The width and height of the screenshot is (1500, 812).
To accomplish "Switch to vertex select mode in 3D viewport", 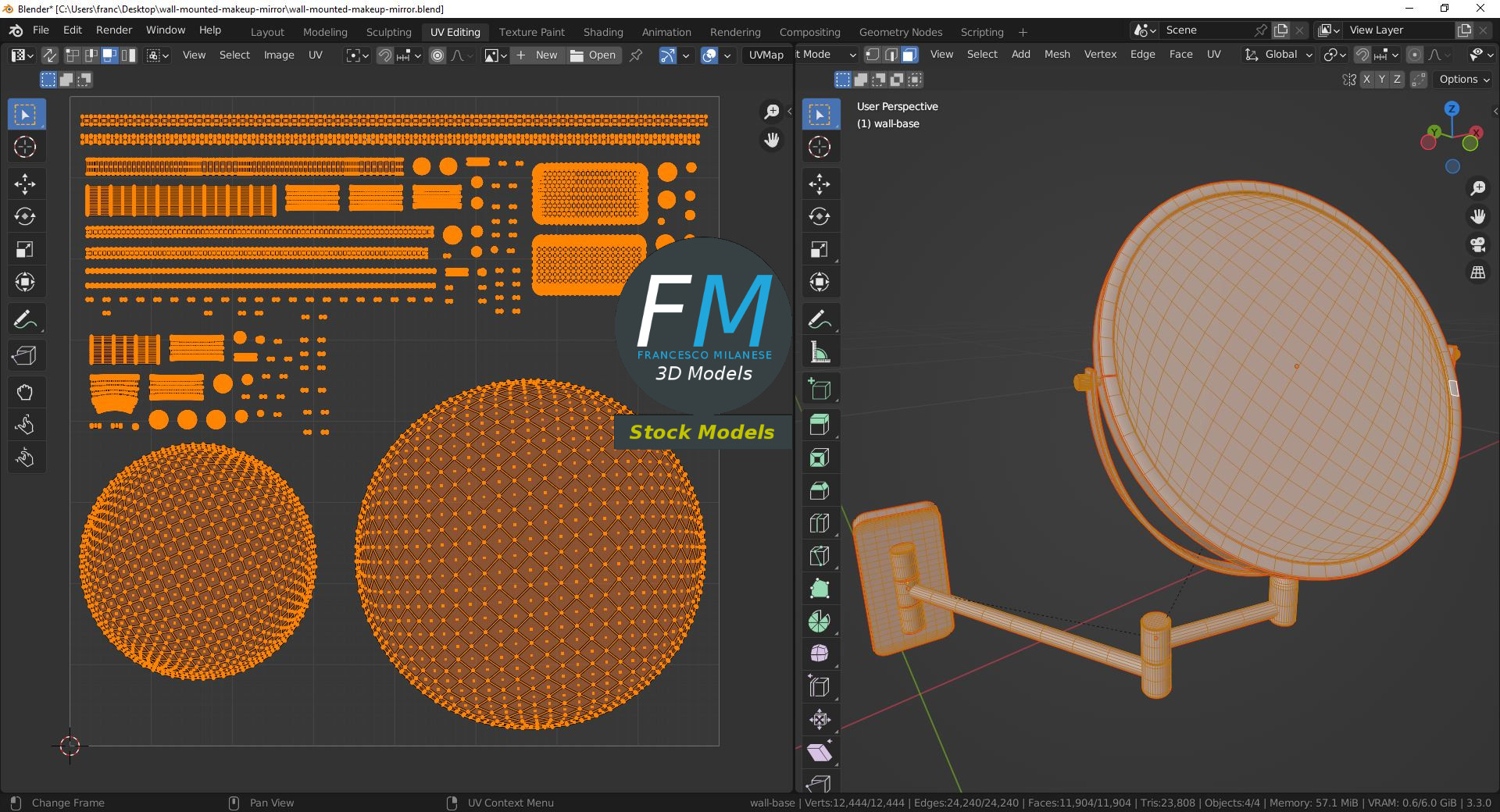I will 872,55.
